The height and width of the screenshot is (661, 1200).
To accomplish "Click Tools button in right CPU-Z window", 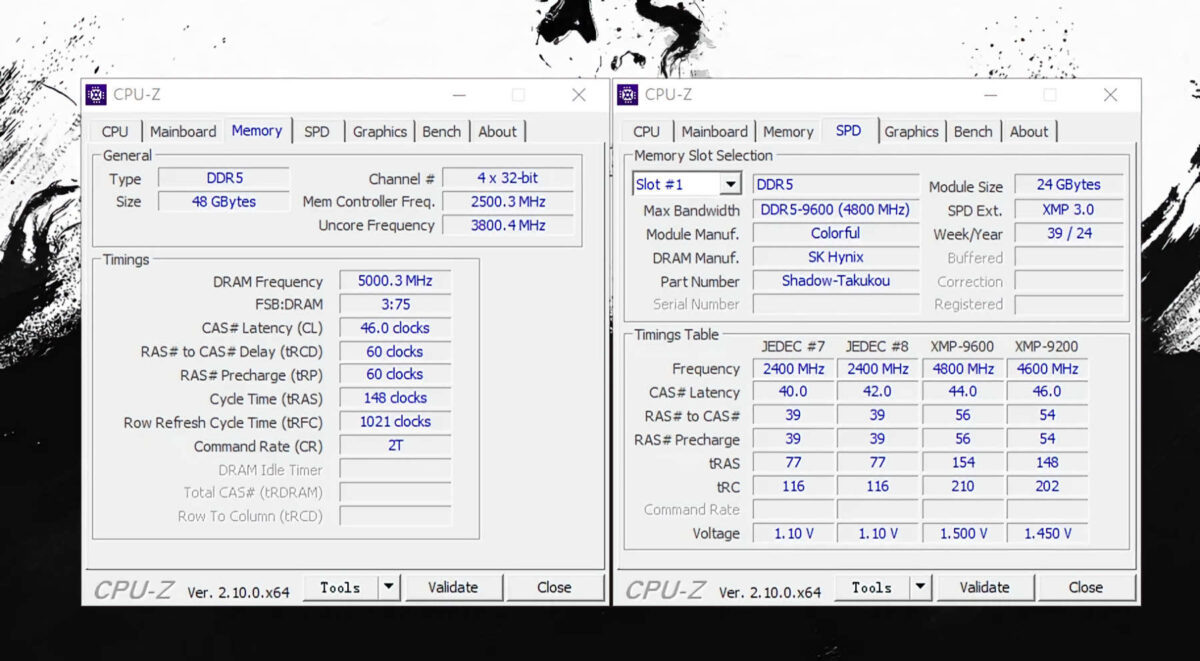I will click(x=872, y=587).
